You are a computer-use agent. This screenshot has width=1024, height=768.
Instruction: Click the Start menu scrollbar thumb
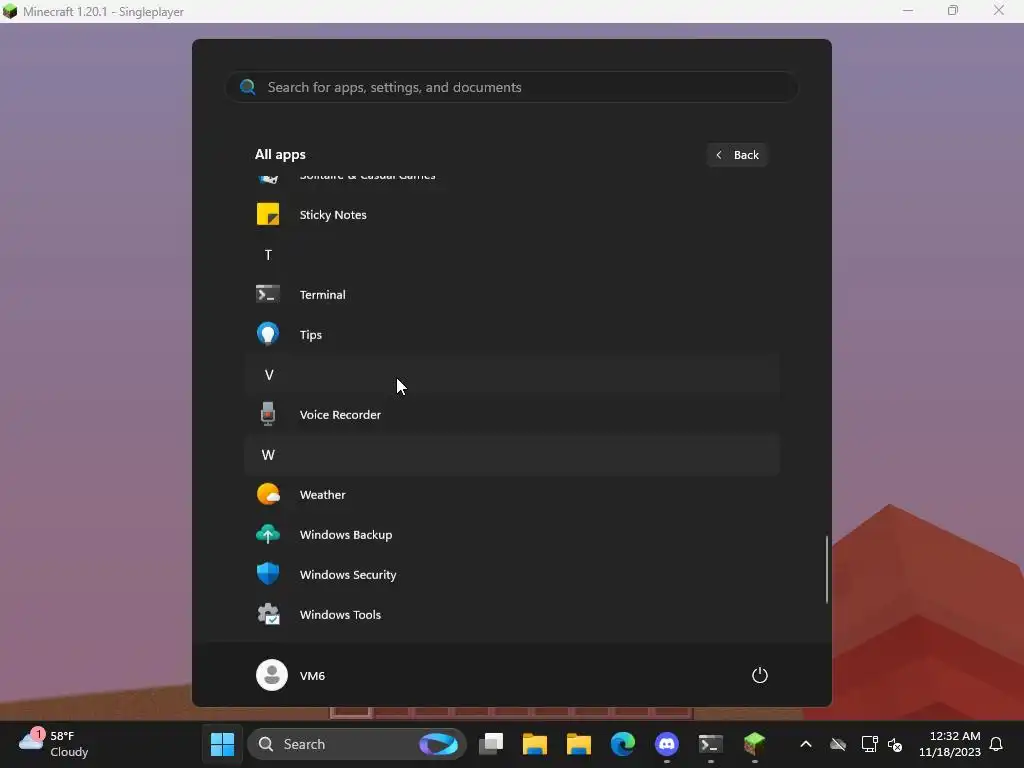(827, 569)
